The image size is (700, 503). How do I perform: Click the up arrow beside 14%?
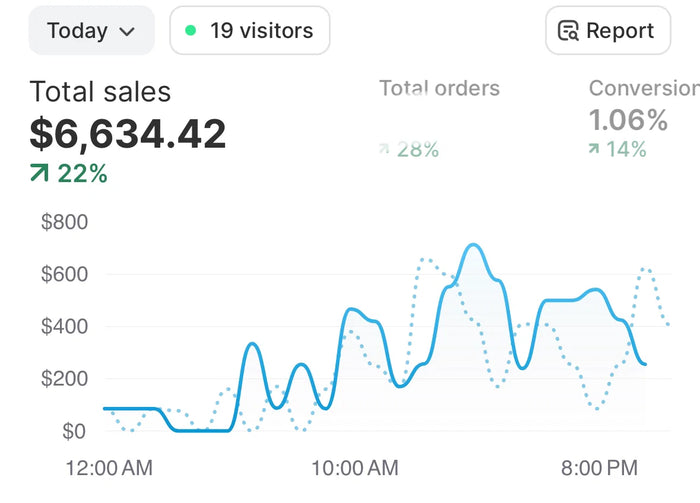594,149
